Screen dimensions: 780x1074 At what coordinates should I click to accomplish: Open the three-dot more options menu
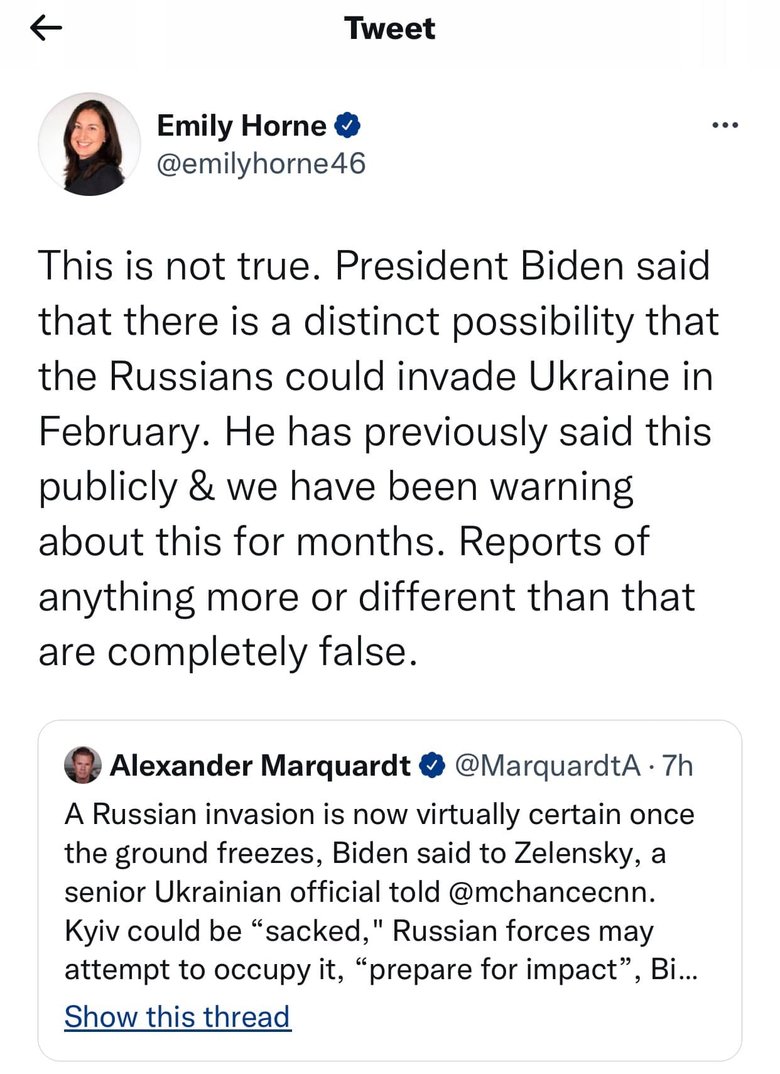coord(725,125)
